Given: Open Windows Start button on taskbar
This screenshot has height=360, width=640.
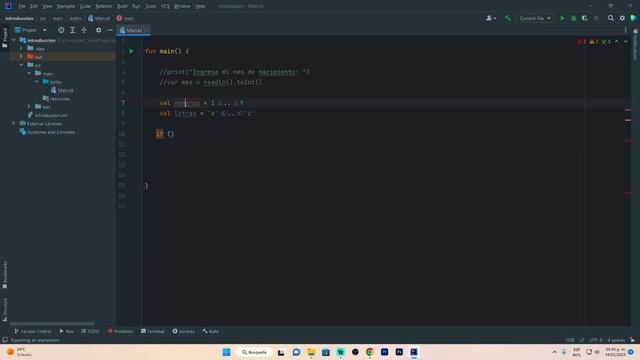Looking at the screenshot, I should pyautogui.click(x=227, y=352).
